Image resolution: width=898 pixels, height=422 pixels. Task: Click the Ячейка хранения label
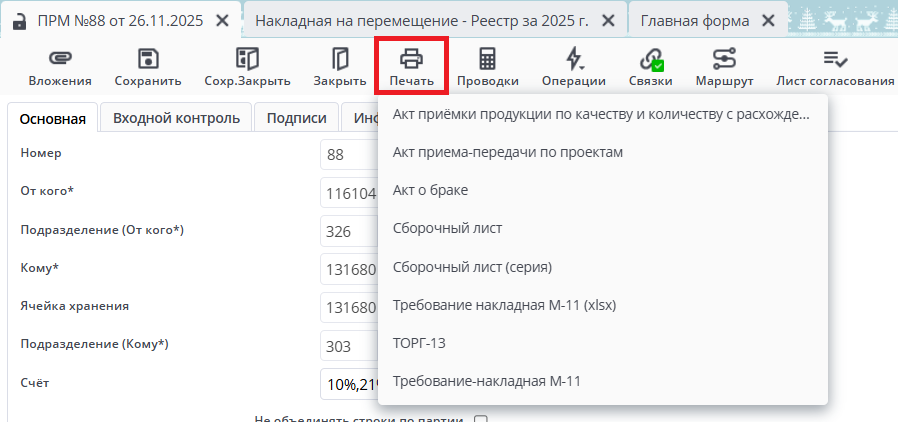[74, 306]
